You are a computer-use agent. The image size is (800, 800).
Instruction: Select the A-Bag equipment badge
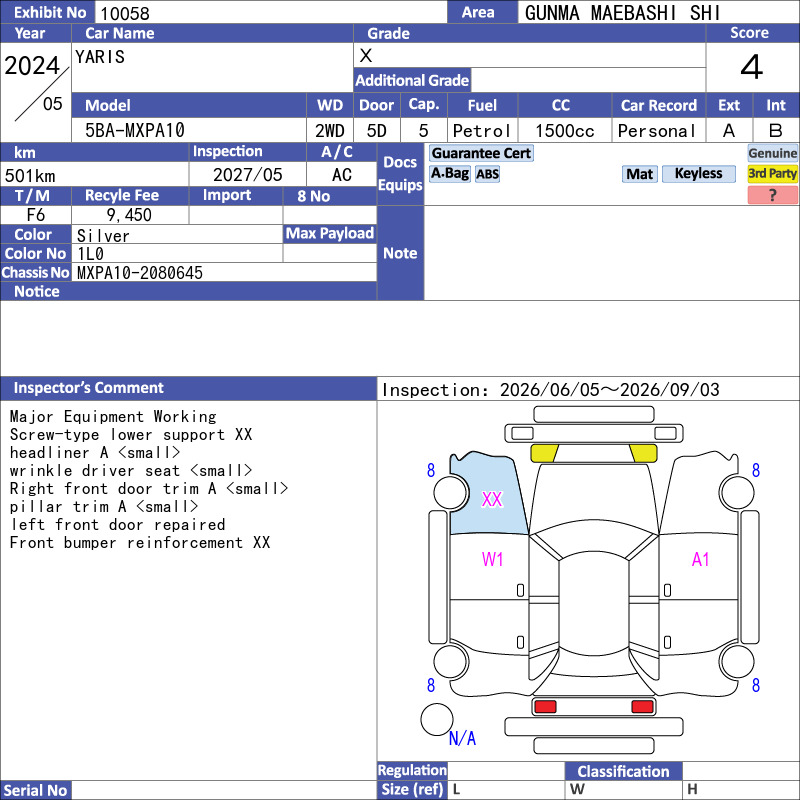pyautogui.click(x=449, y=173)
